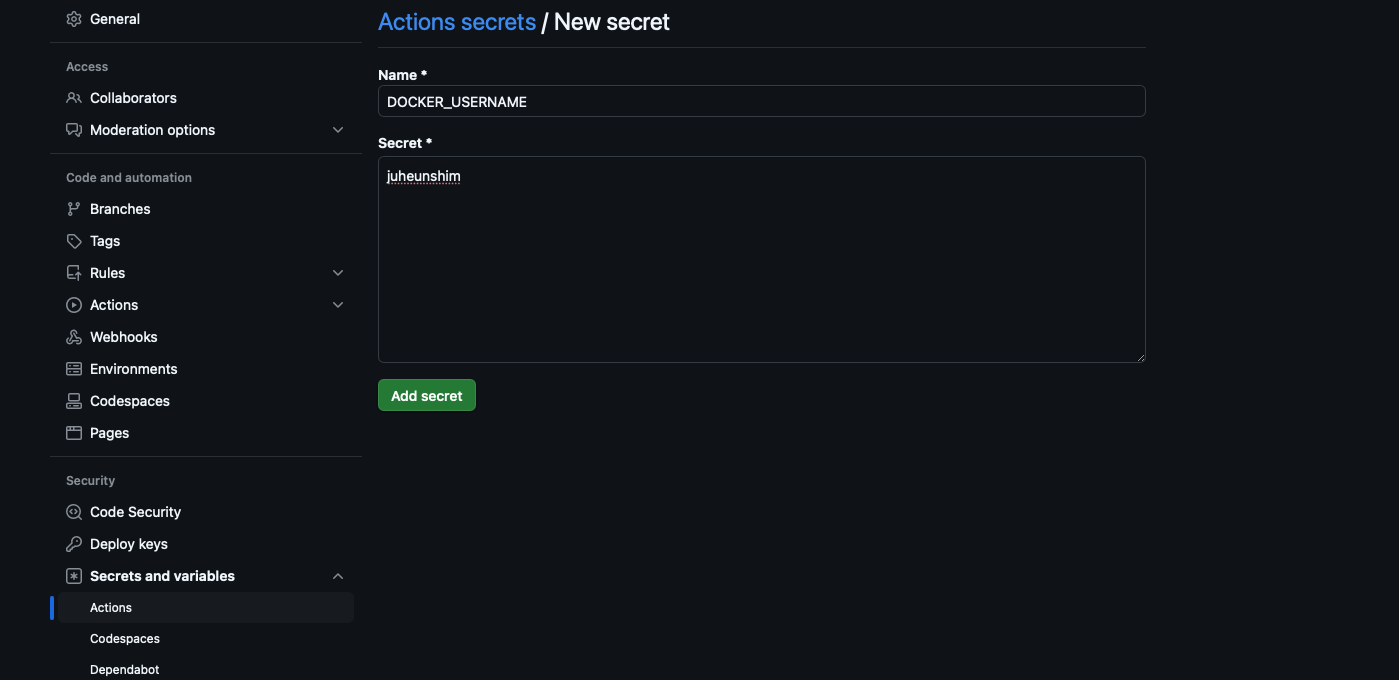1399x680 pixels.
Task: Click the Pages browser icon
Action: (x=74, y=433)
